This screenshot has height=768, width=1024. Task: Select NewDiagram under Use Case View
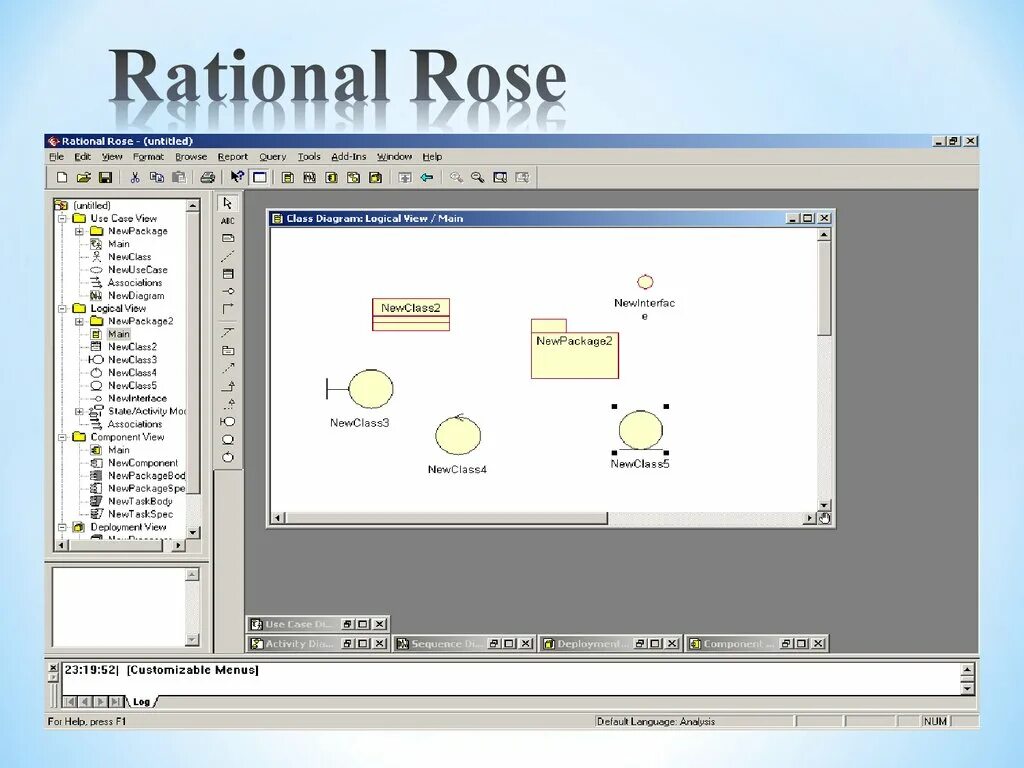point(136,296)
